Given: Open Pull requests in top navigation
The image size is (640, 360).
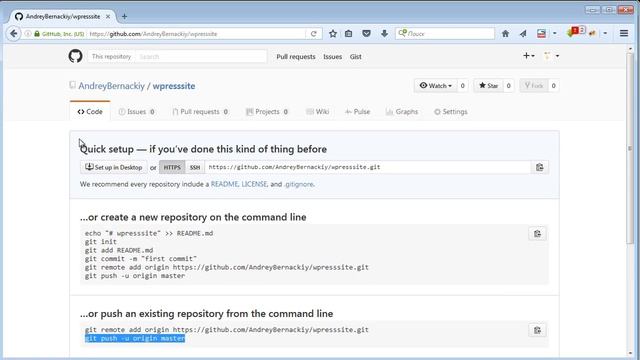Looking at the screenshot, I should [296, 57].
